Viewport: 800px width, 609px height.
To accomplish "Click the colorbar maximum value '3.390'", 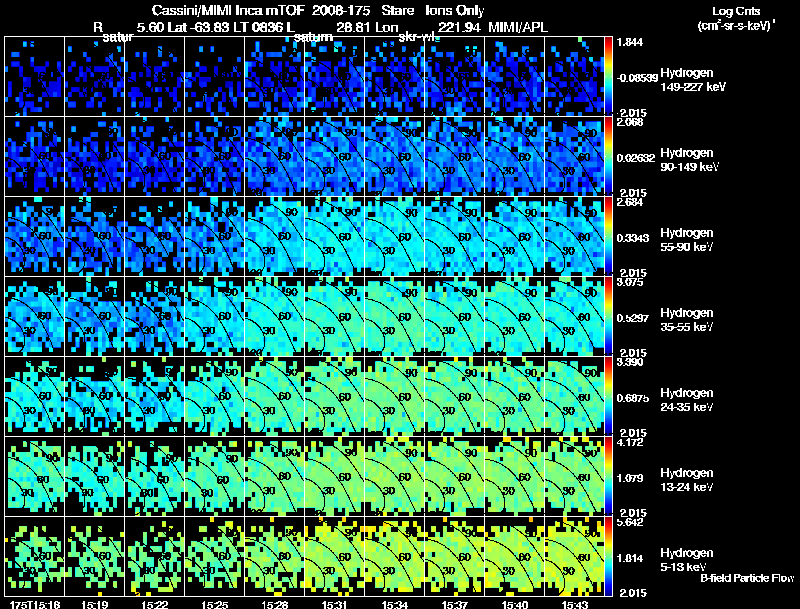I will tap(630, 362).
